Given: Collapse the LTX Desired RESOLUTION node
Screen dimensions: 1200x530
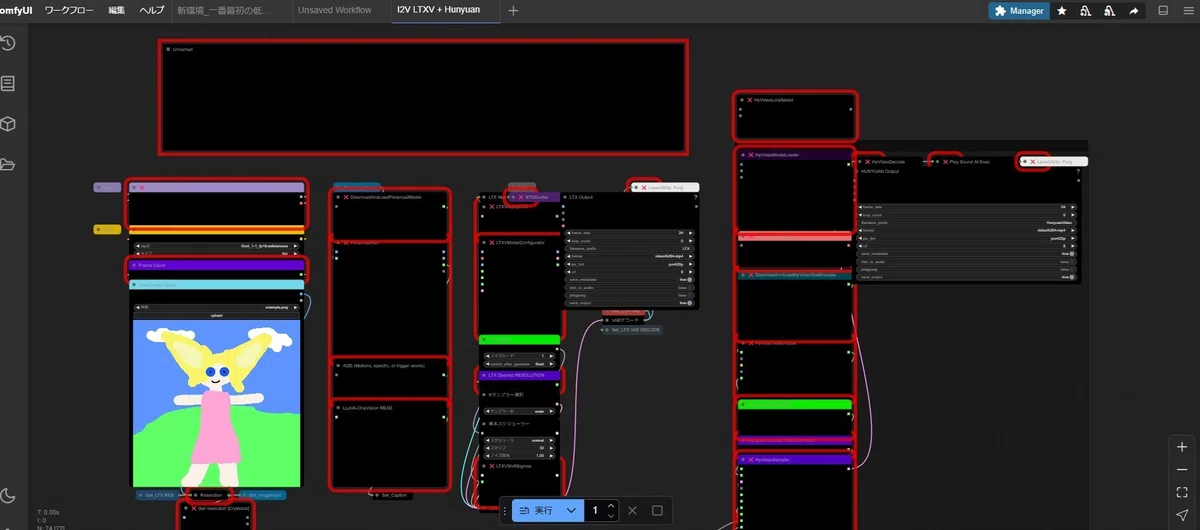Looking at the screenshot, I should [482, 375].
